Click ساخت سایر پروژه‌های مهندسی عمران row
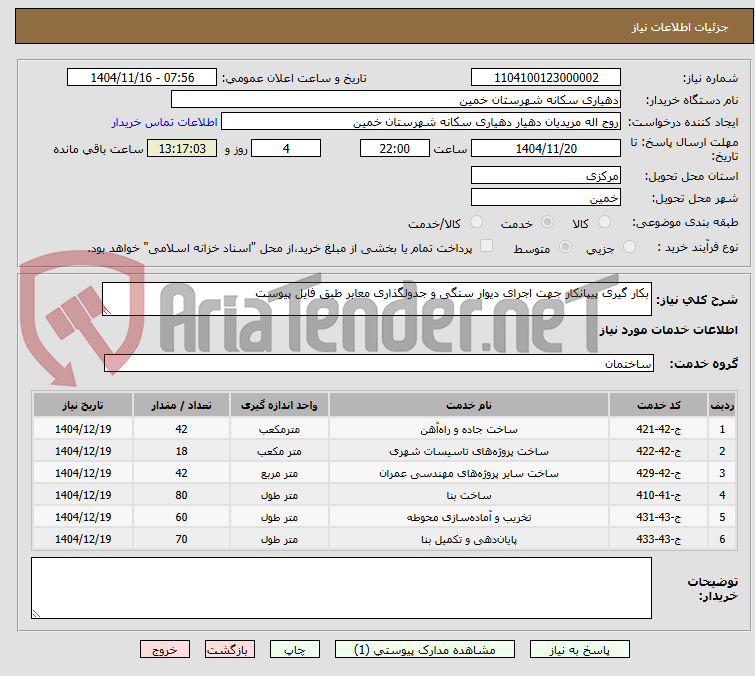The width and height of the screenshot is (755, 676). [x=384, y=473]
